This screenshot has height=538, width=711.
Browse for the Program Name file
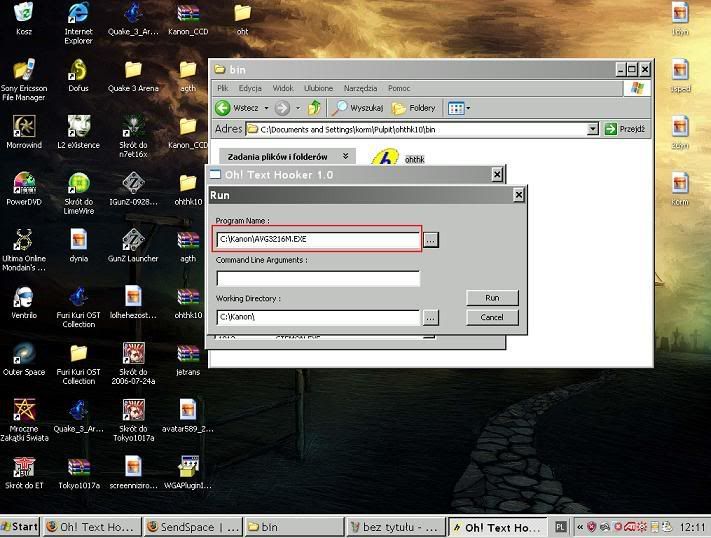[x=430, y=240]
